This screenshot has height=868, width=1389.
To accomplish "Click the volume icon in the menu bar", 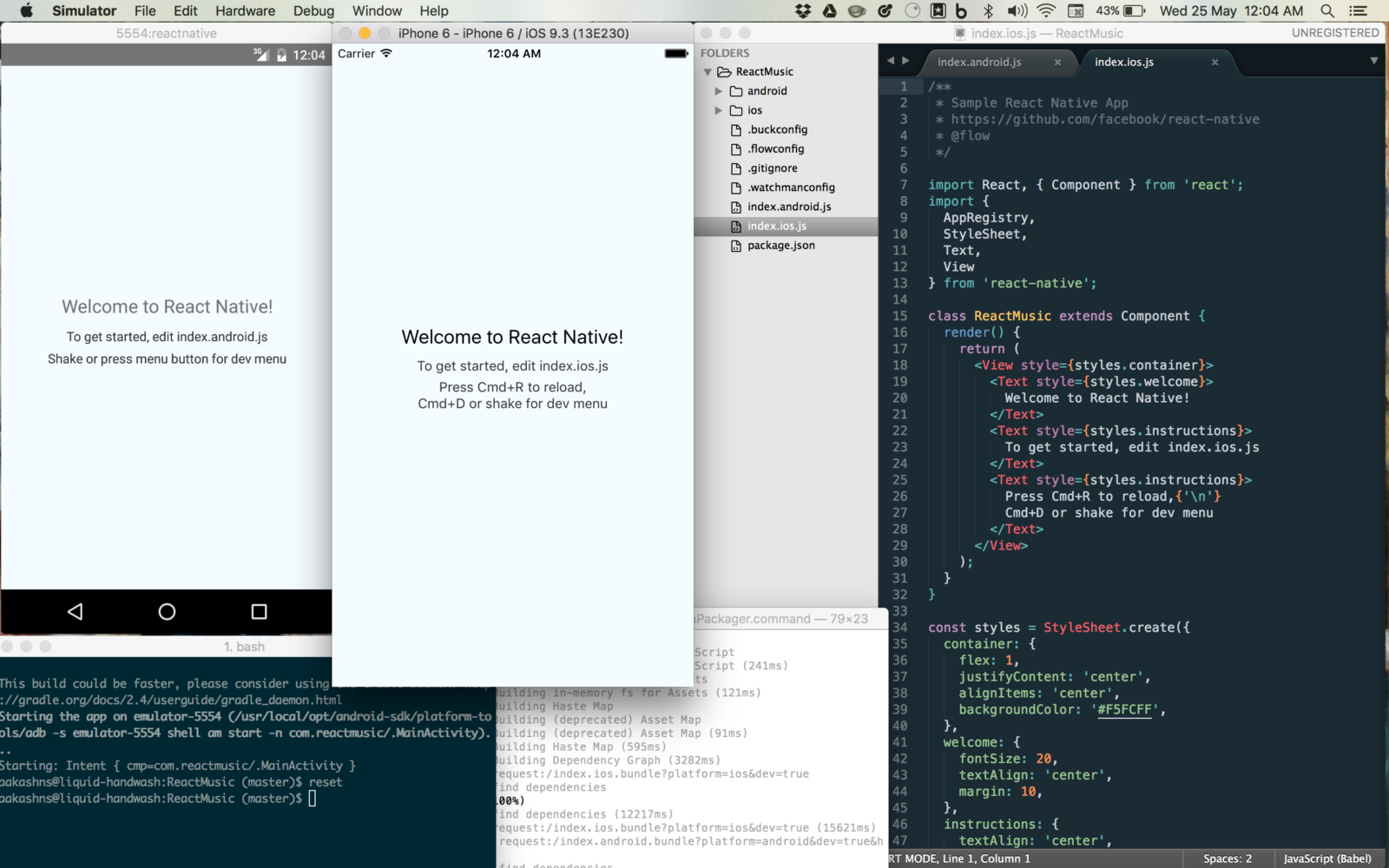I will (1017, 10).
